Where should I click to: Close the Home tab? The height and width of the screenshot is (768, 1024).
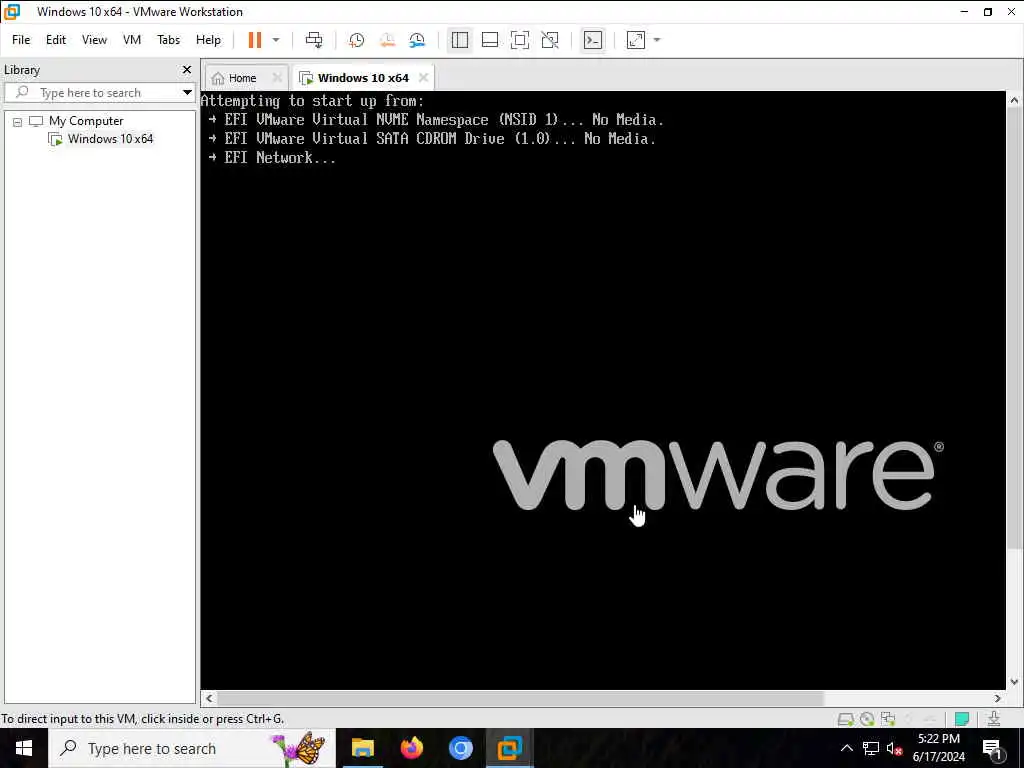(277, 78)
